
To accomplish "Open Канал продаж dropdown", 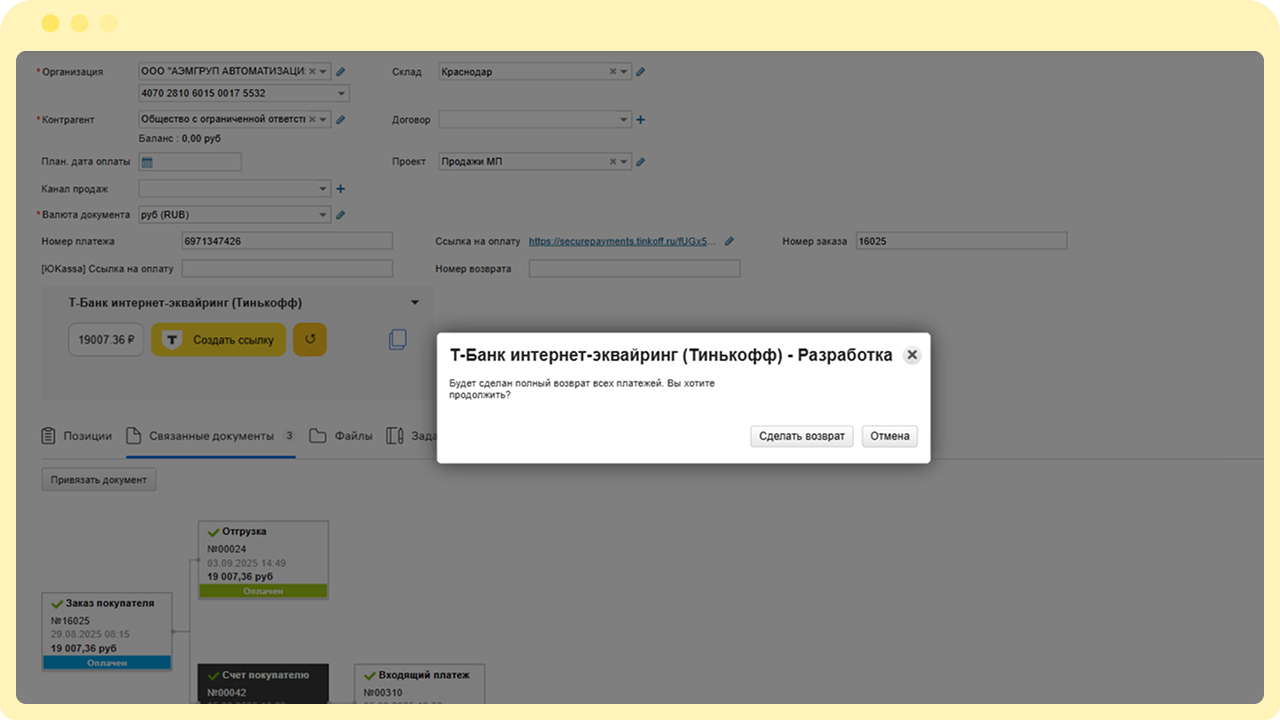I will (323, 189).
